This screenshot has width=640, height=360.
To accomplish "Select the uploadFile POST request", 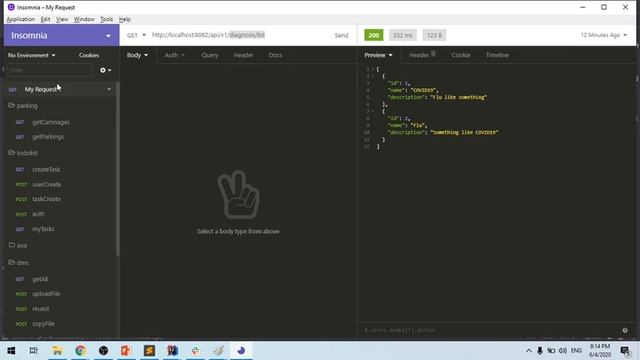I will click(x=46, y=294).
